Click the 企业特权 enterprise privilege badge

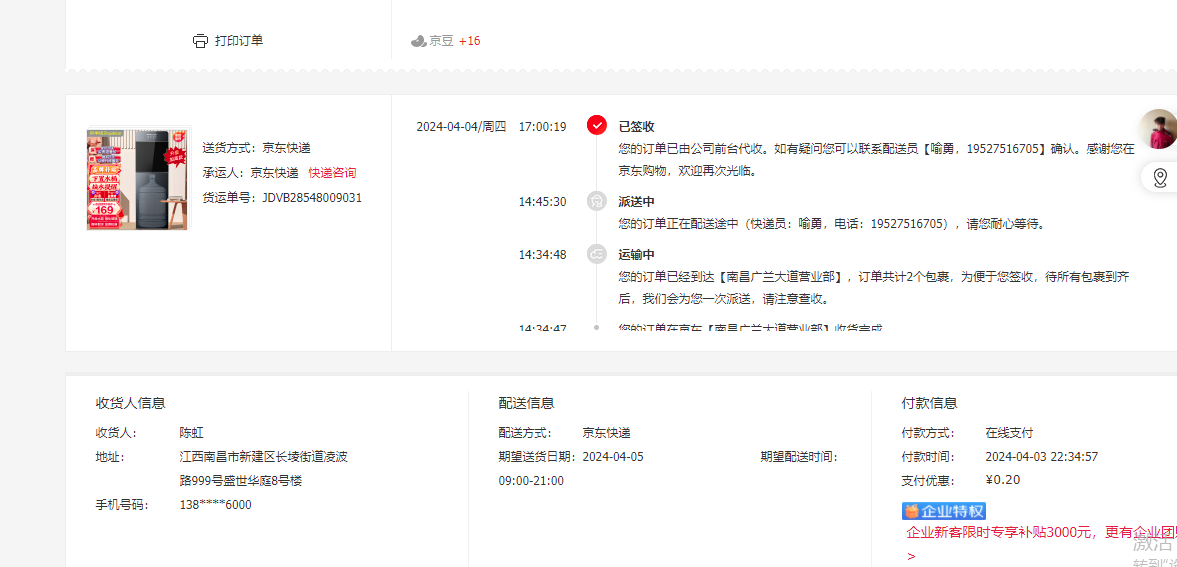pyautogui.click(x=944, y=511)
